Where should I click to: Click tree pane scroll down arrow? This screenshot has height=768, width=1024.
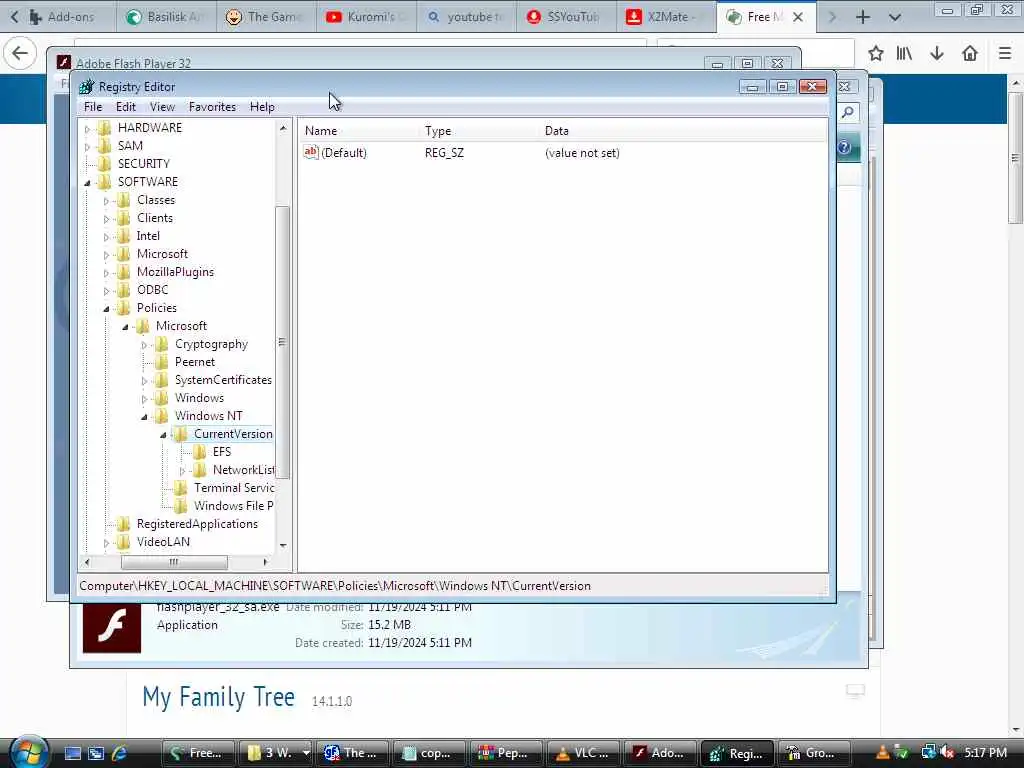pyautogui.click(x=283, y=545)
